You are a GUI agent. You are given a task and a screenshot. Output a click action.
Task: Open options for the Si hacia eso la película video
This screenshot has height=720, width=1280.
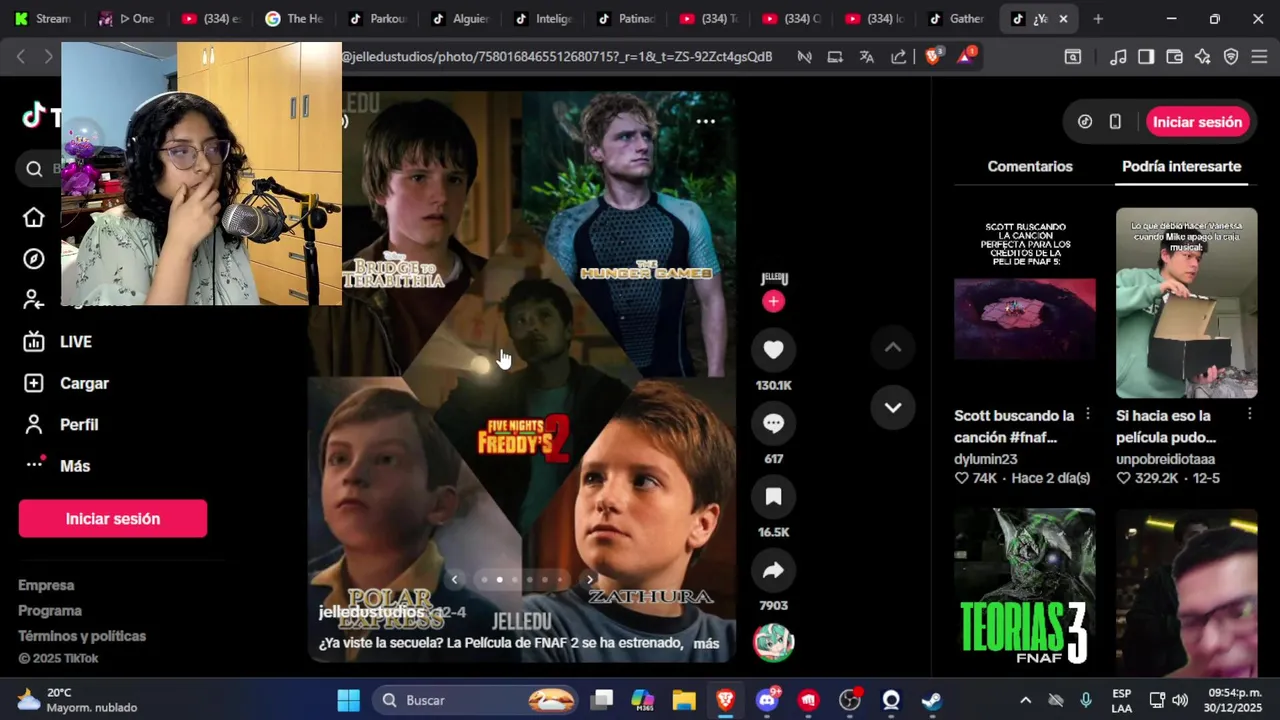coord(1250,415)
